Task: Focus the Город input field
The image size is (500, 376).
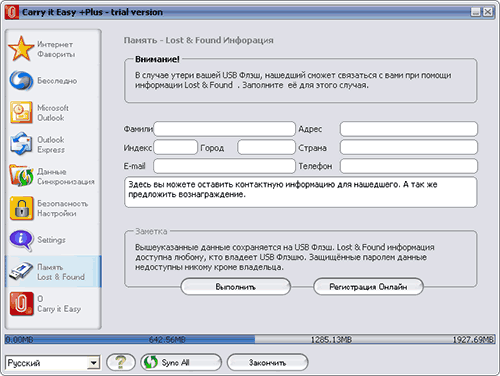Action: click(266, 147)
